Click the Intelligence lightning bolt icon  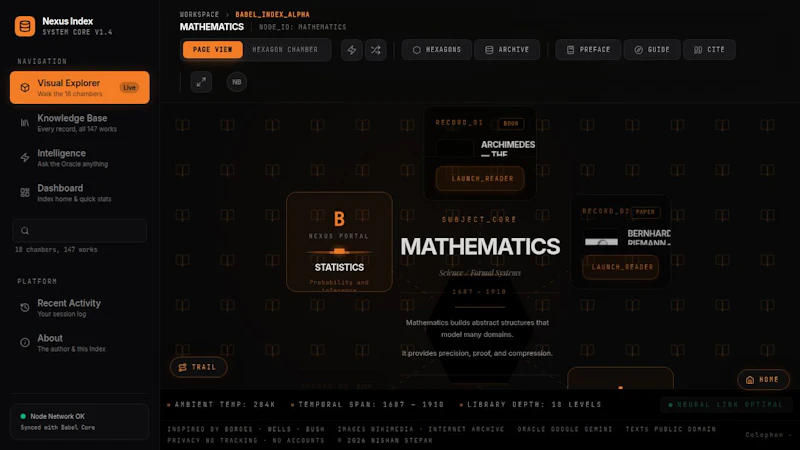pyautogui.click(x=24, y=158)
